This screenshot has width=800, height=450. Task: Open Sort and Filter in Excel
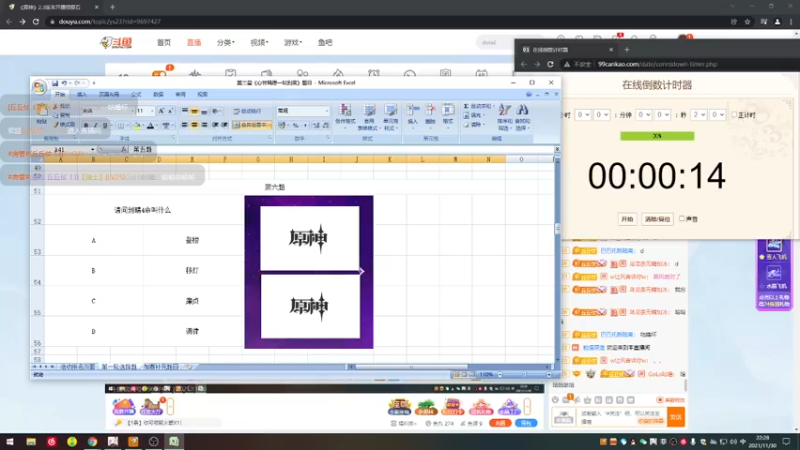pos(505,117)
